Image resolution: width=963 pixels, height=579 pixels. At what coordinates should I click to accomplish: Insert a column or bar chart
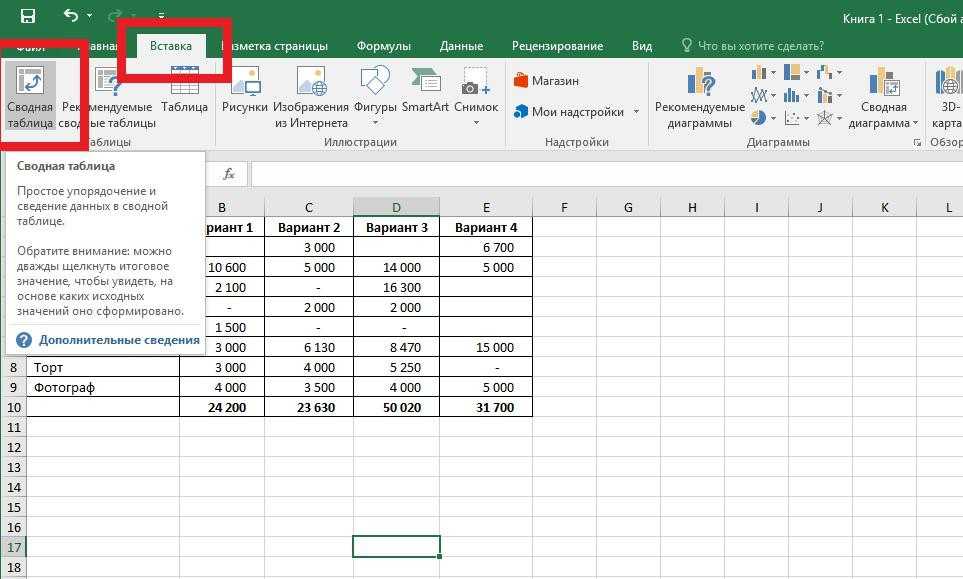(763, 73)
